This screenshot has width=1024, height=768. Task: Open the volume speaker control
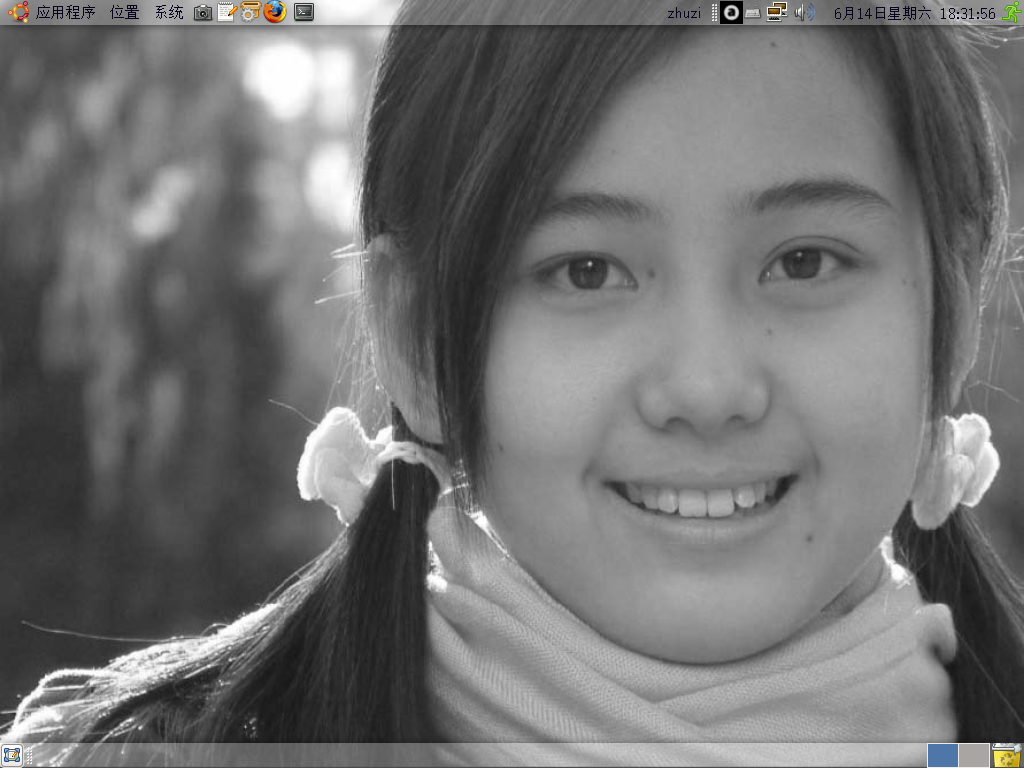[x=805, y=12]
